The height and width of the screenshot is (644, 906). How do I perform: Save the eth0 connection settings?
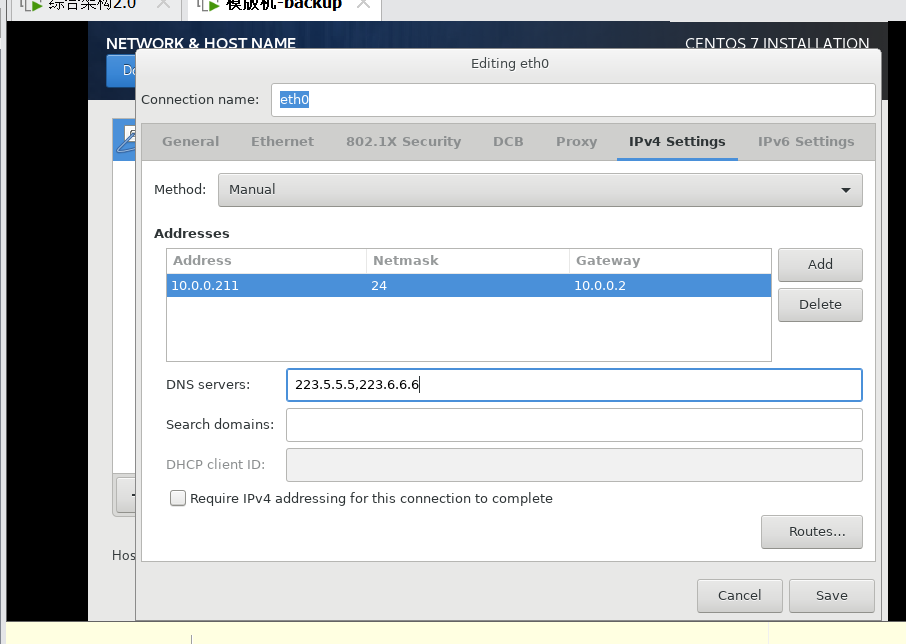831,595
